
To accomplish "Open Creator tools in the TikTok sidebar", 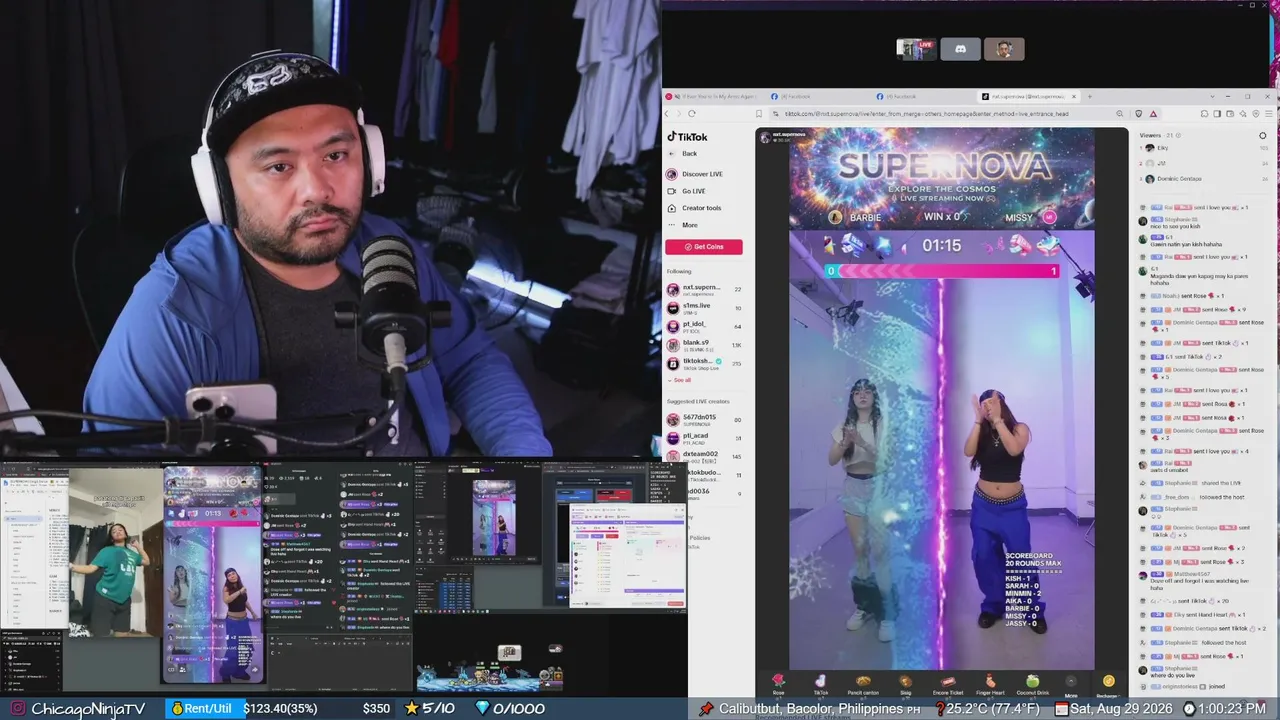I will coord(694,208).
